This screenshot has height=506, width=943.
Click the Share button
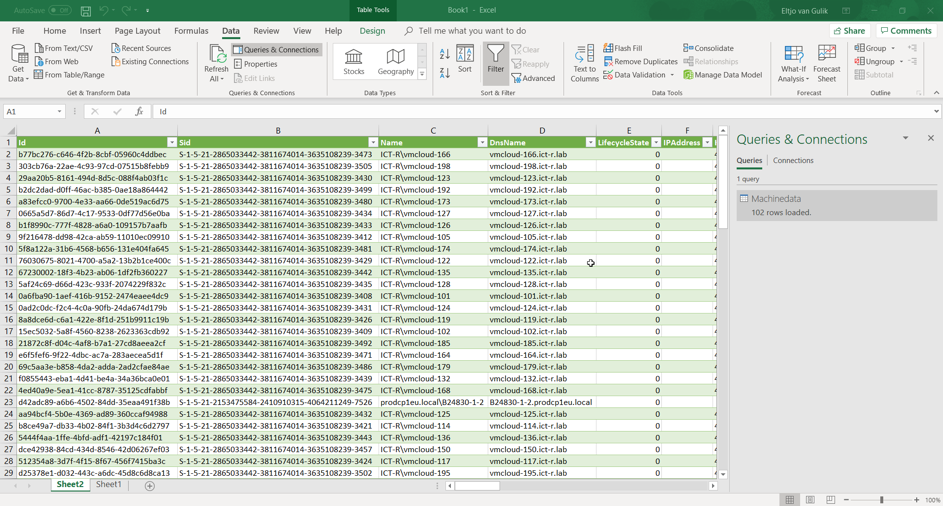click(x=849, y=31)
